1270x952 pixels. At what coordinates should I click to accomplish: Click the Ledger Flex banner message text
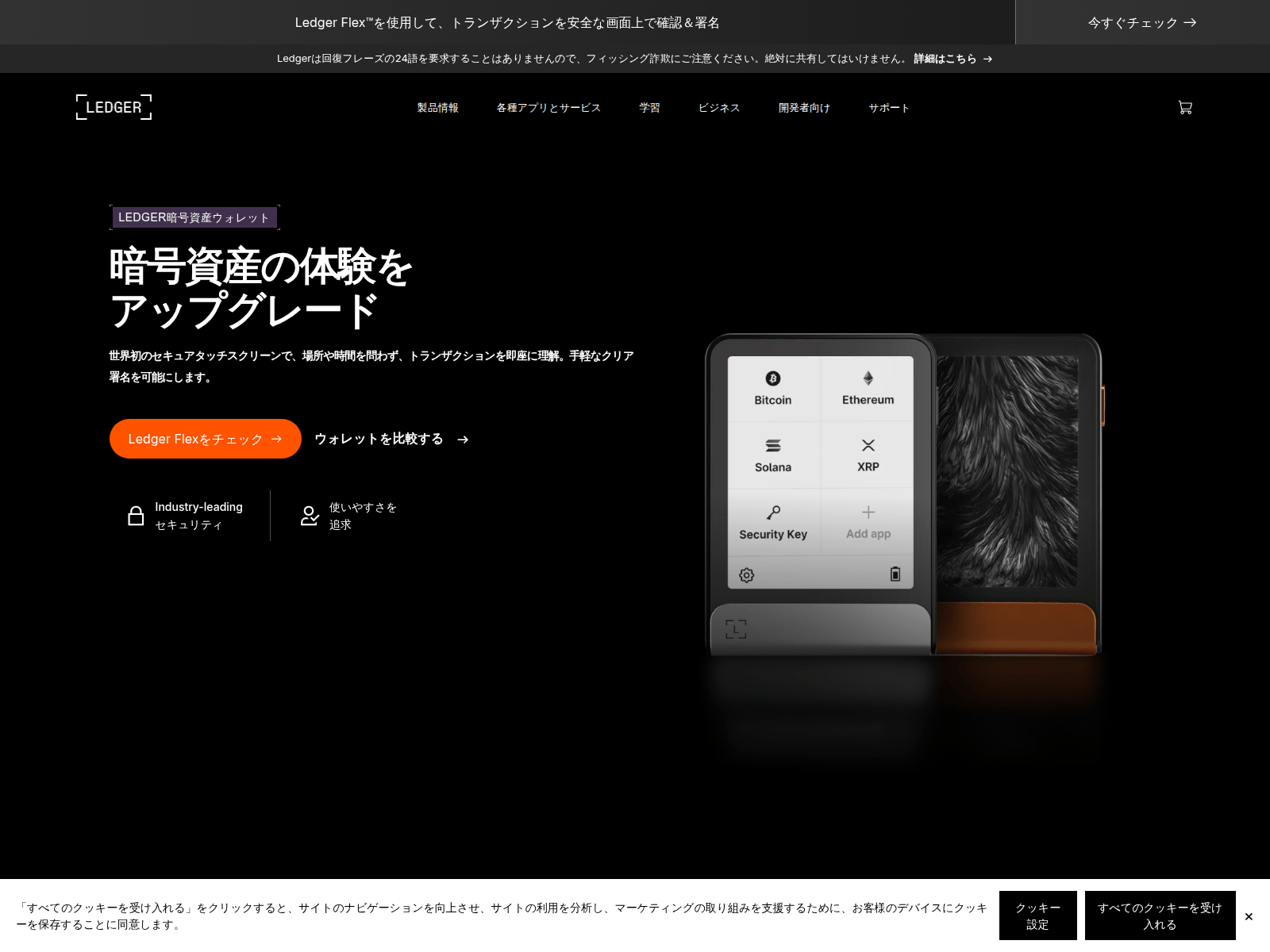(x=507, y=22)
